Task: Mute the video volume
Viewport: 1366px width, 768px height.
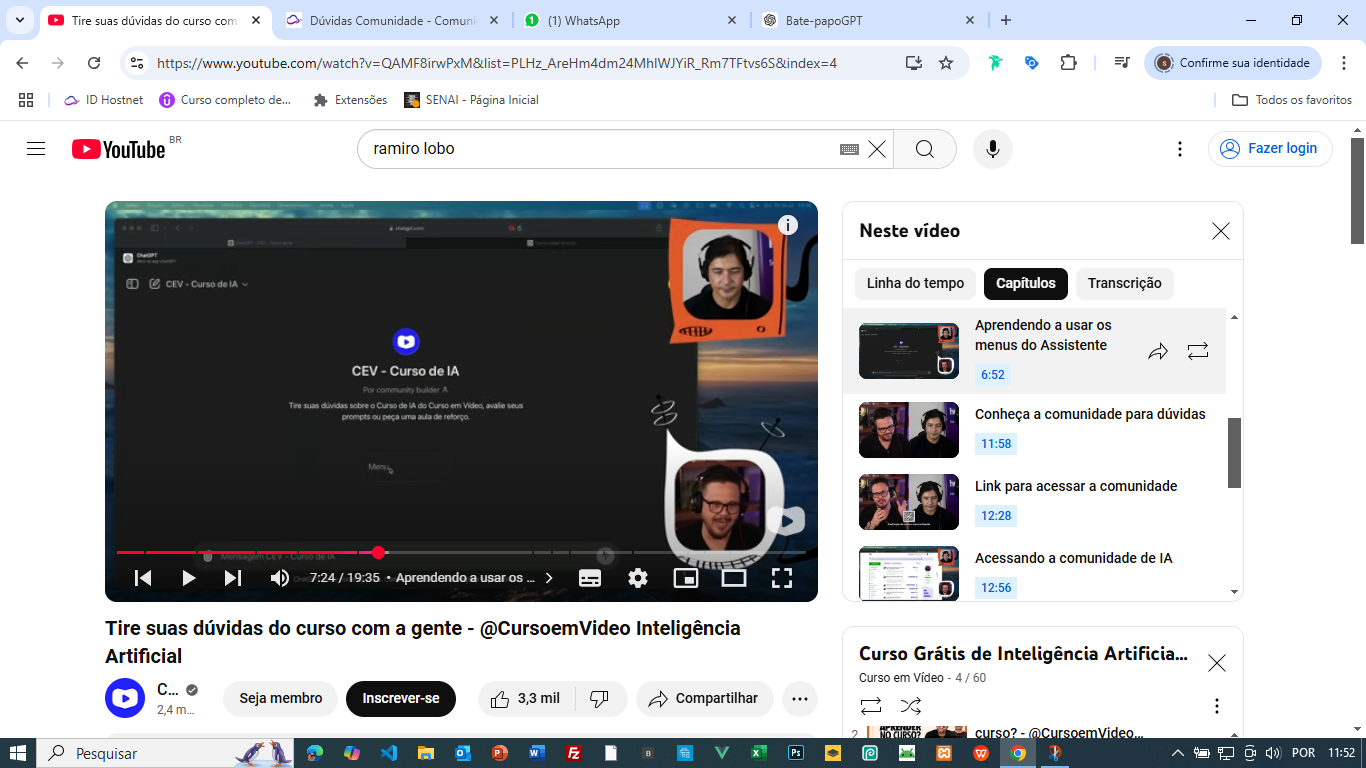Action: click(280, 578)
